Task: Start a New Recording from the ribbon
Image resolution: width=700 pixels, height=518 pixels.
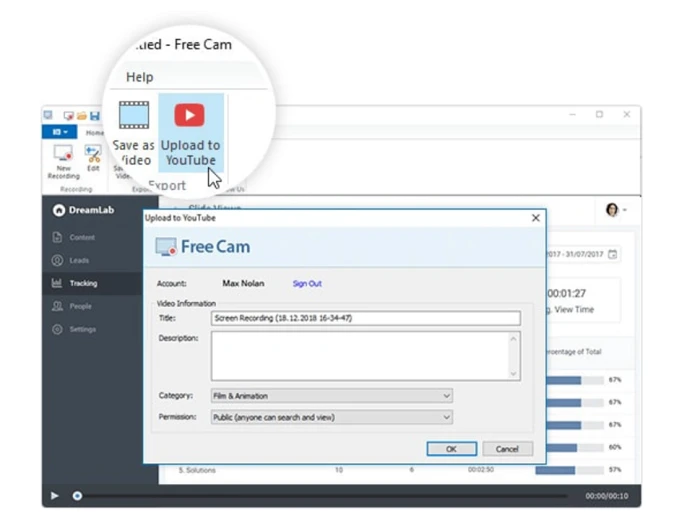Action: pos(63,162)
